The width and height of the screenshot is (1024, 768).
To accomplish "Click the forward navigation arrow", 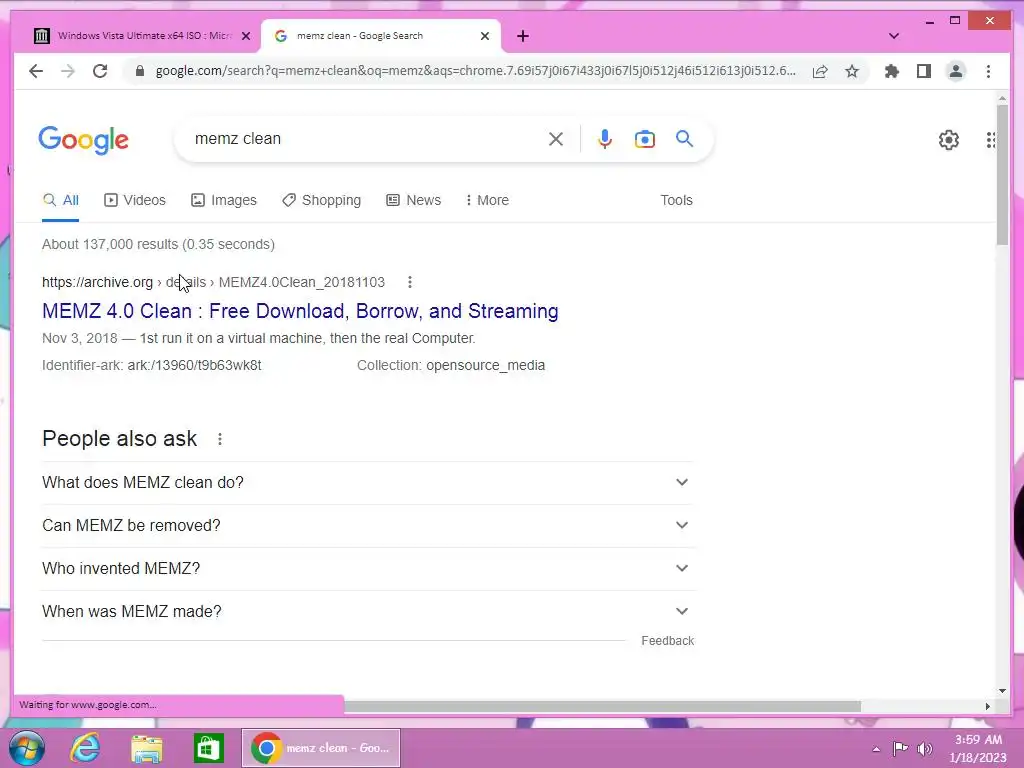I will pos(68,71).
